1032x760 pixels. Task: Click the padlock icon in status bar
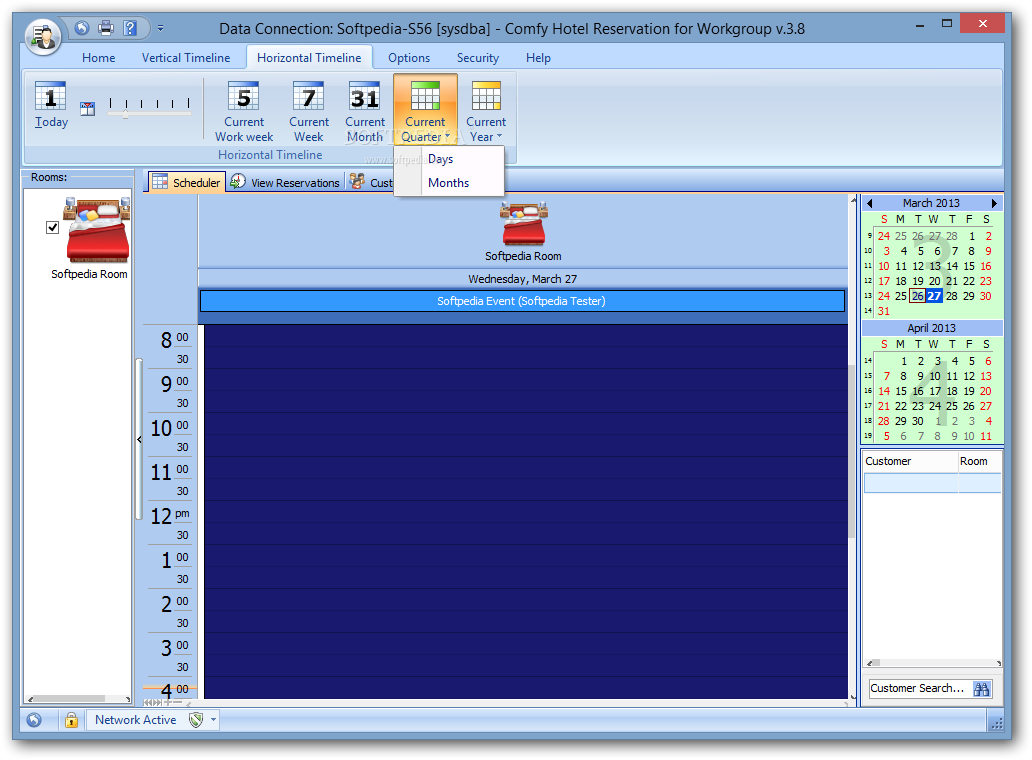pyautogui.click(x=71, y=720)
